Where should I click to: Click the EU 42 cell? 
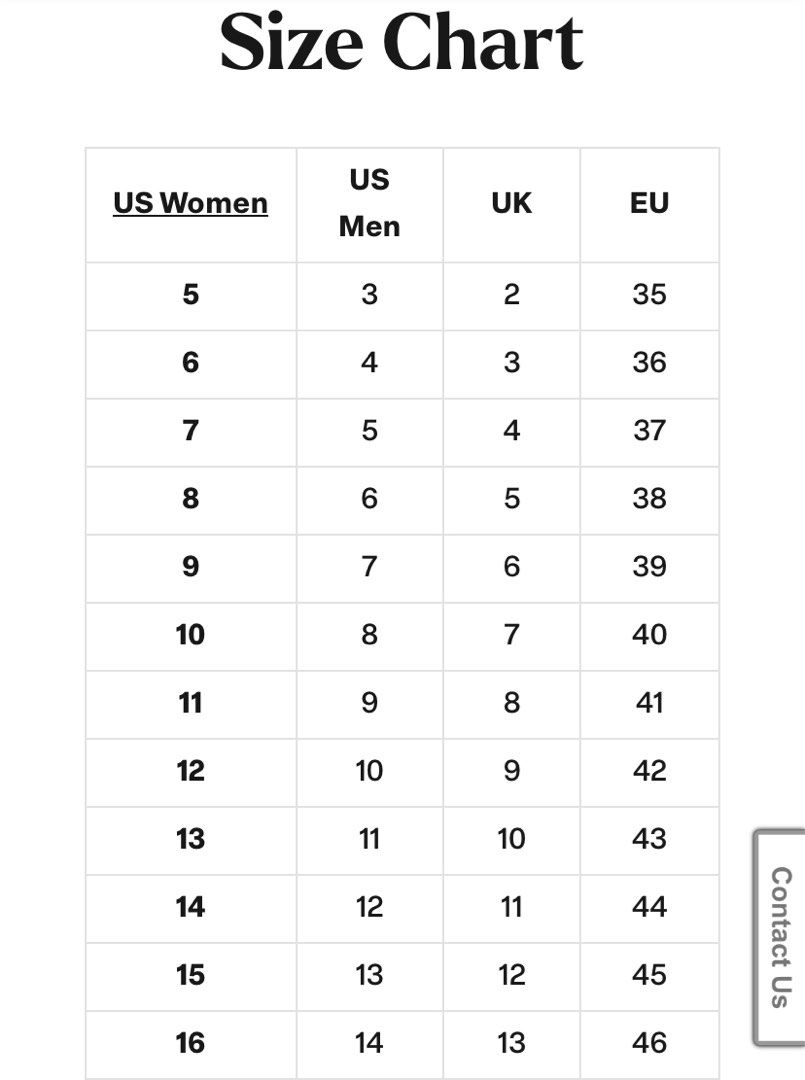point(649,771)
